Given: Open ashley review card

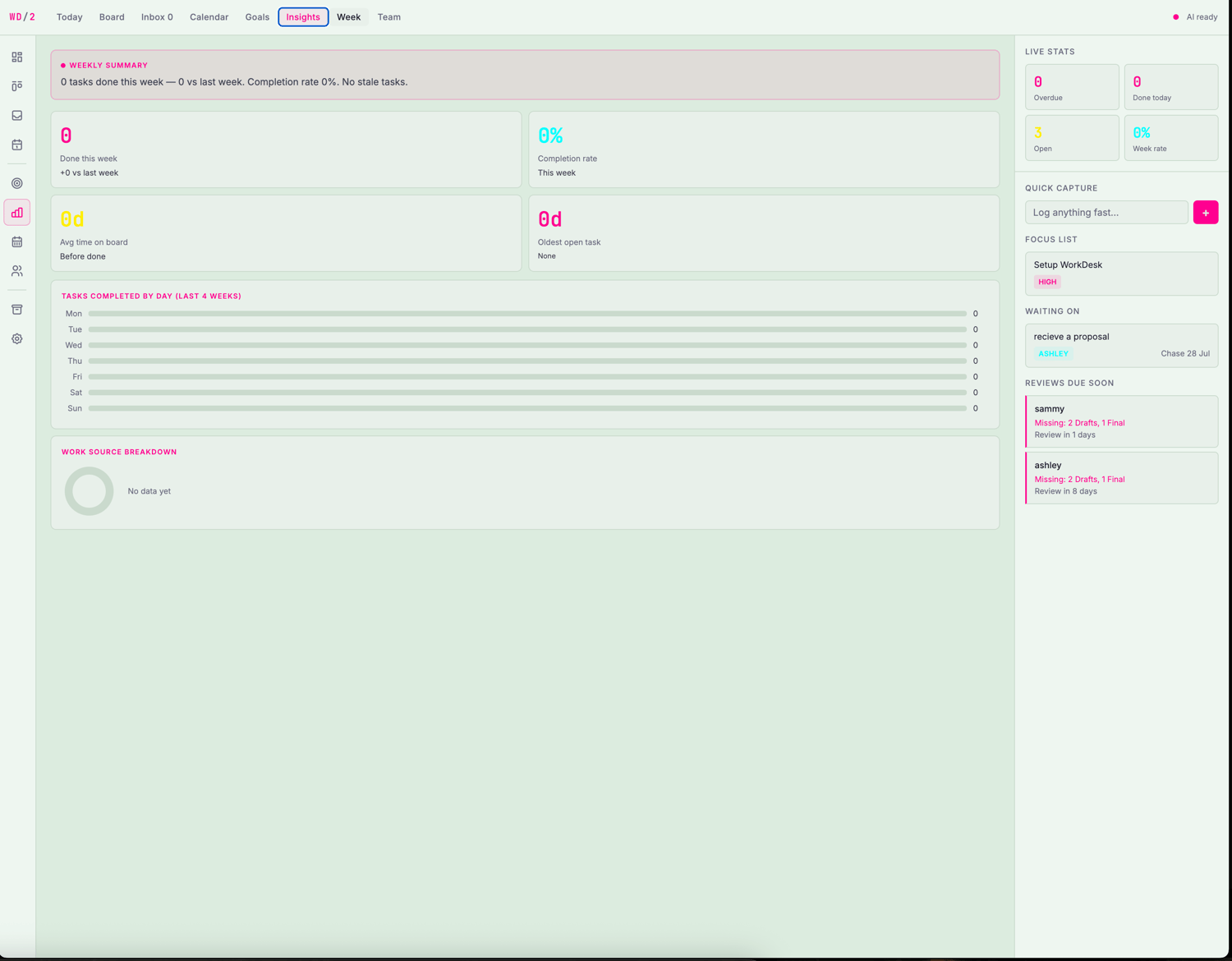Looking at the screenshot, I should (1121, 478).
